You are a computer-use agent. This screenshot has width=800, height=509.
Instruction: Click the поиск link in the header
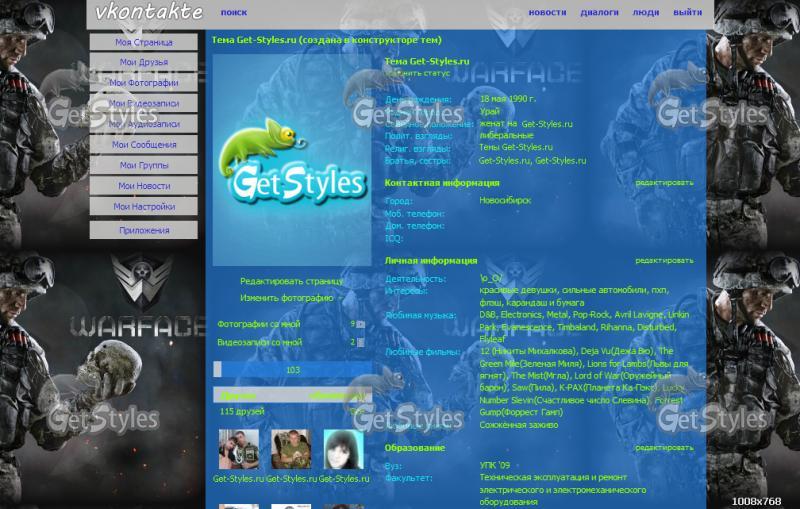233,13
